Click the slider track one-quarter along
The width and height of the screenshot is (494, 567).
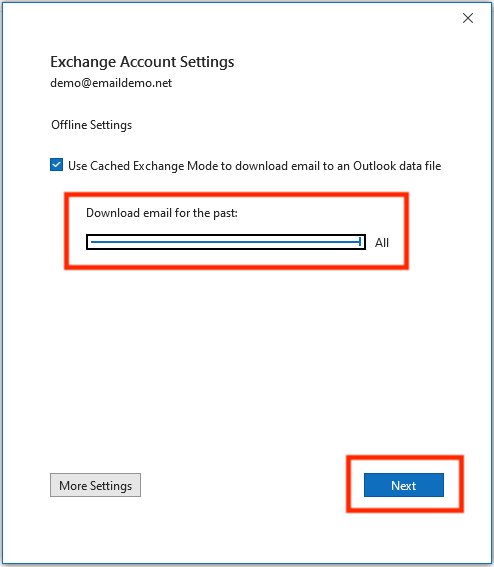[158, 242]
